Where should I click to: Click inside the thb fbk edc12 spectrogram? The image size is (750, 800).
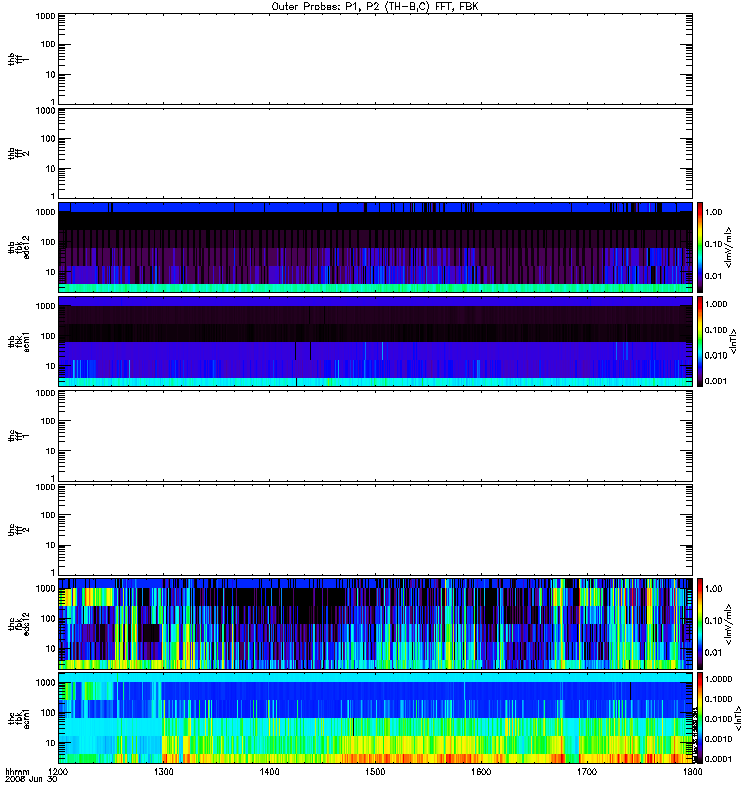(376, 247)
